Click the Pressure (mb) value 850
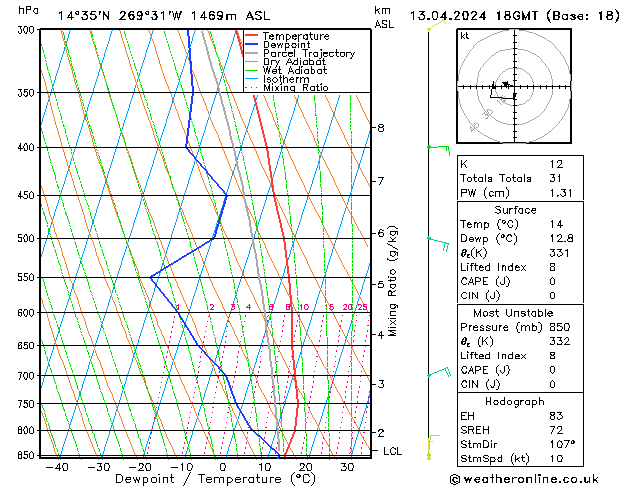Image resolution: width=629 pixels, height=486 pixels. [x=560, y=327]
